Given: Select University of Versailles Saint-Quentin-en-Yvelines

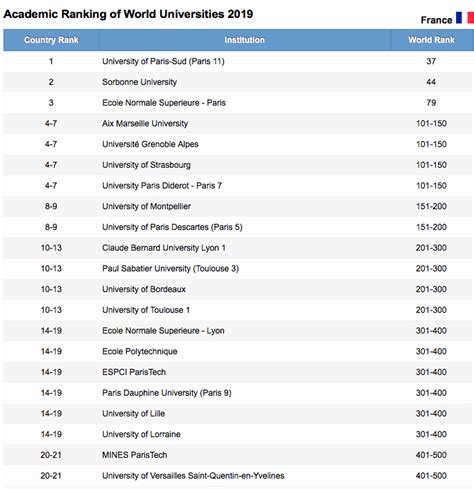Looking at the screenshot, I should (193, 476).
